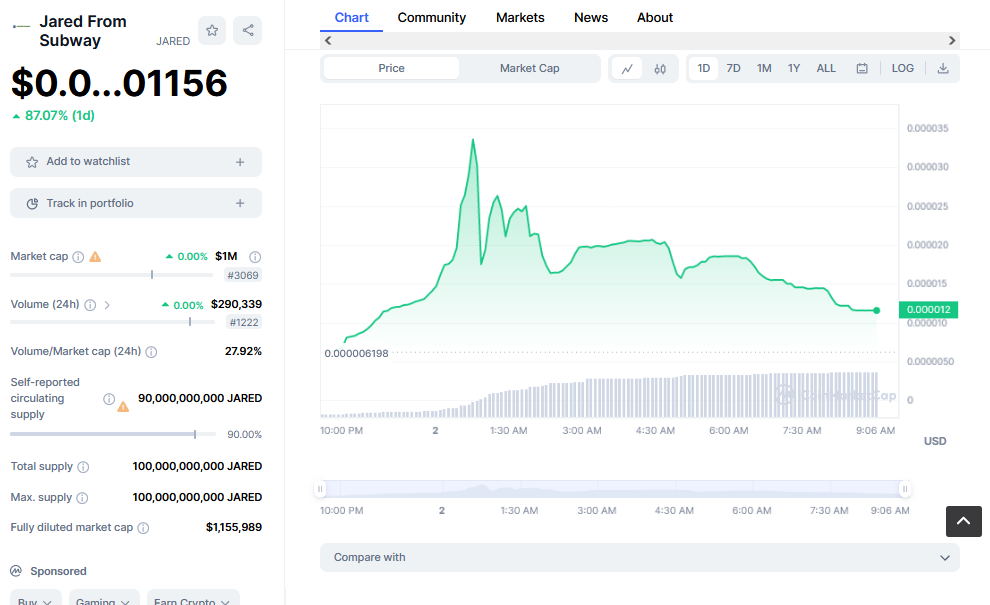Click the chart's current price endpoint dot
This screenshot has height=605, width=990.
[876, 310]
